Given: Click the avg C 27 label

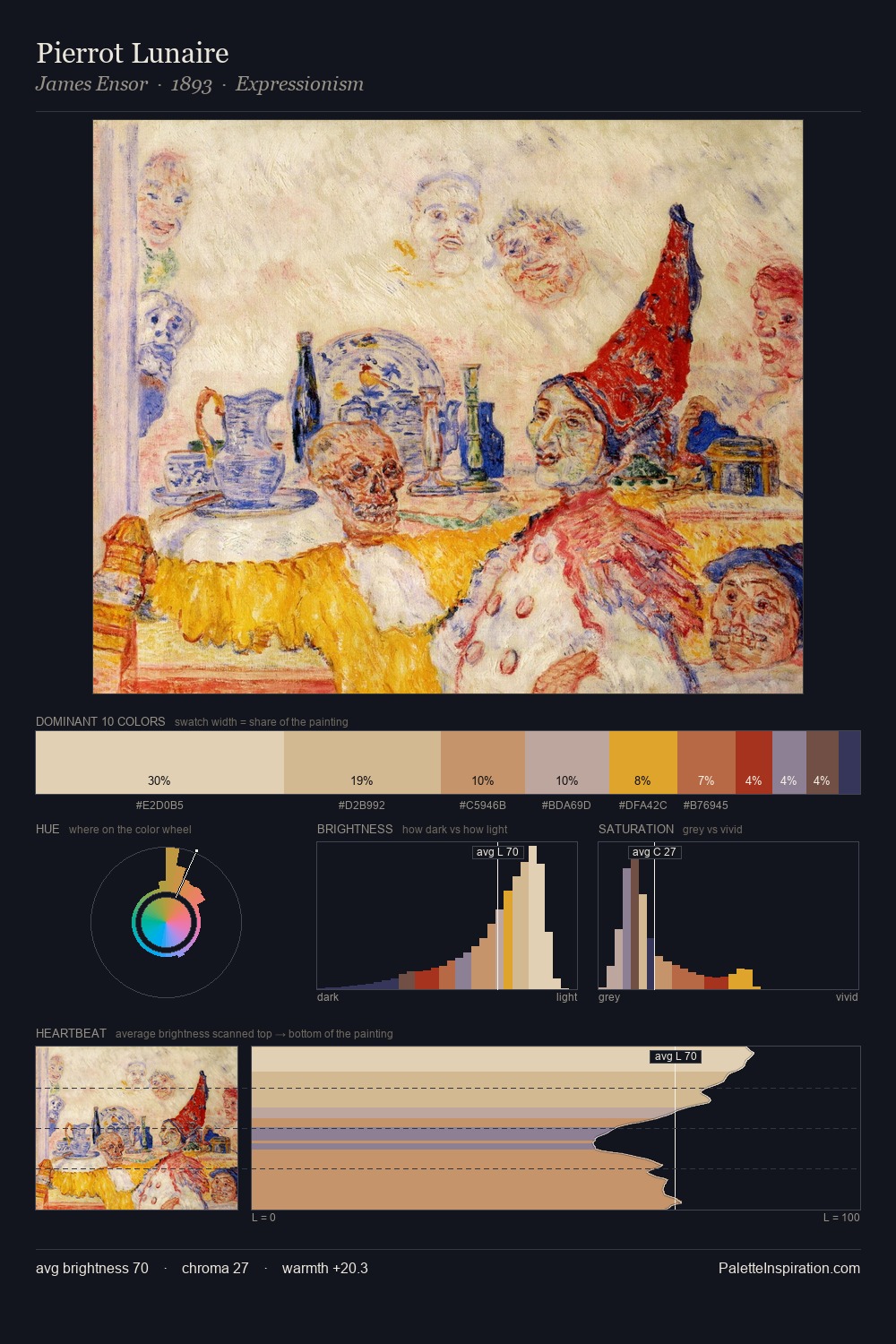Looking at the screenshot, I should (654, 852).
